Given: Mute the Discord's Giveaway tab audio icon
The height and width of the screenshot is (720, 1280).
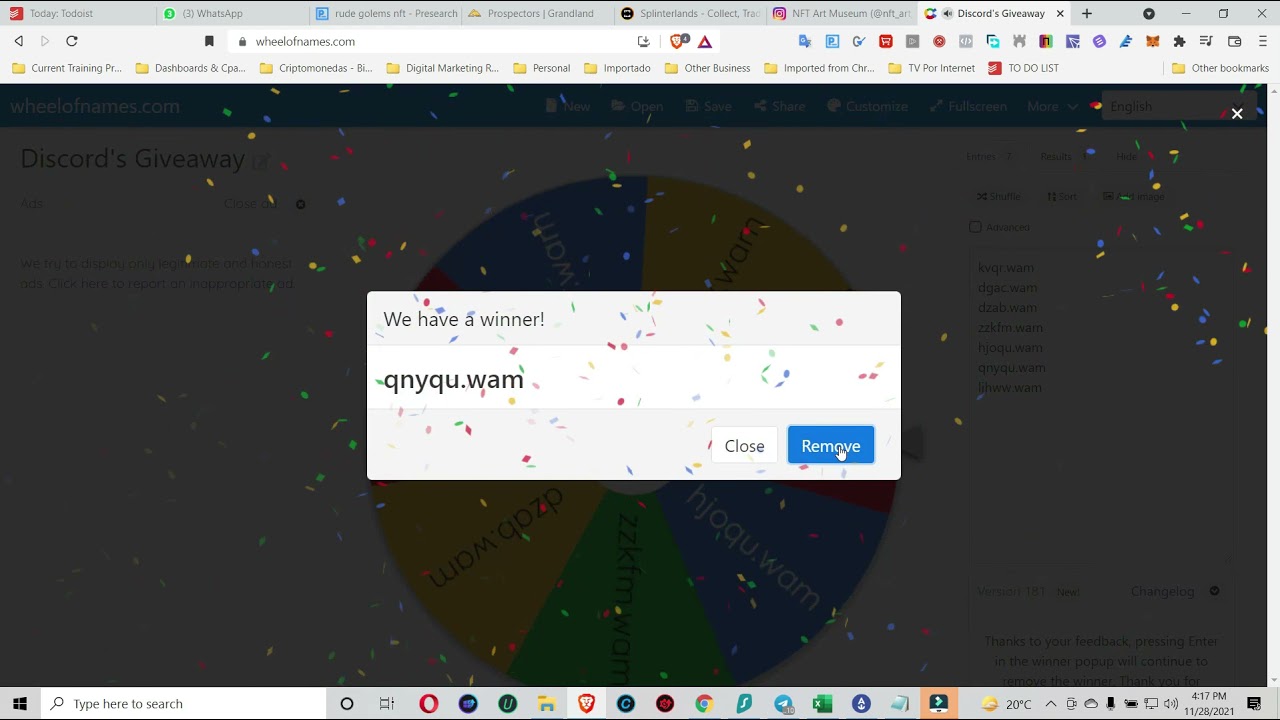Looking at the screenshot, I should pyautogui.click(x=946, y=14).
